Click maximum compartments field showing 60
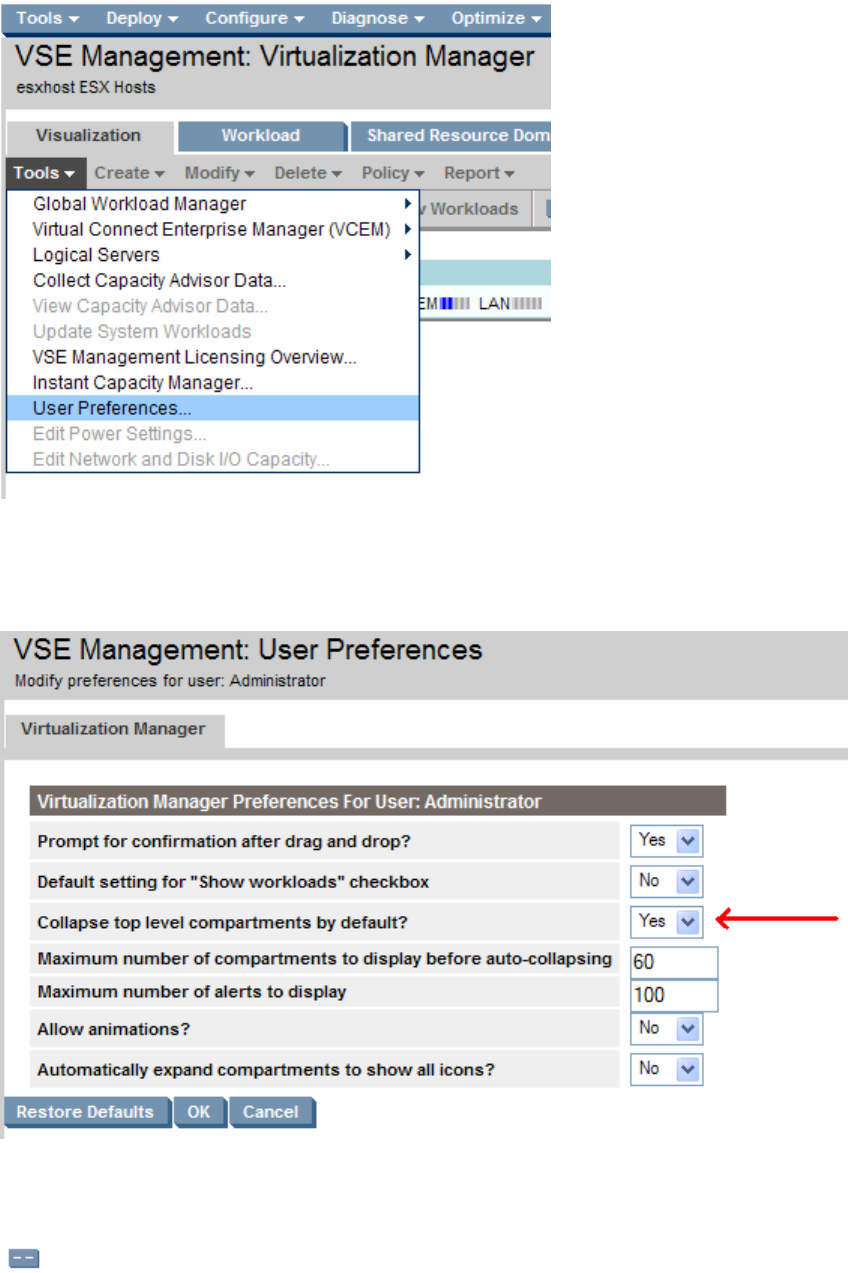848x1273 pixels. pos(674,962)
